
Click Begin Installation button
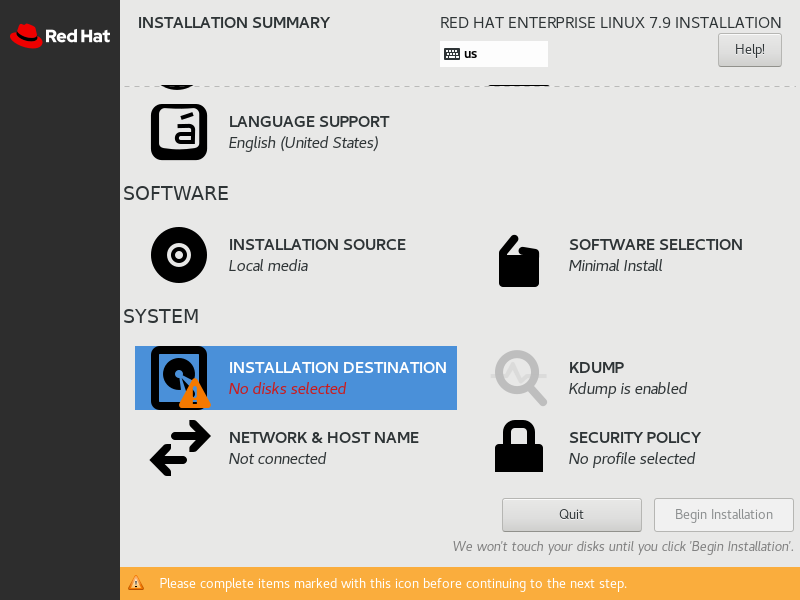point(723,515)
